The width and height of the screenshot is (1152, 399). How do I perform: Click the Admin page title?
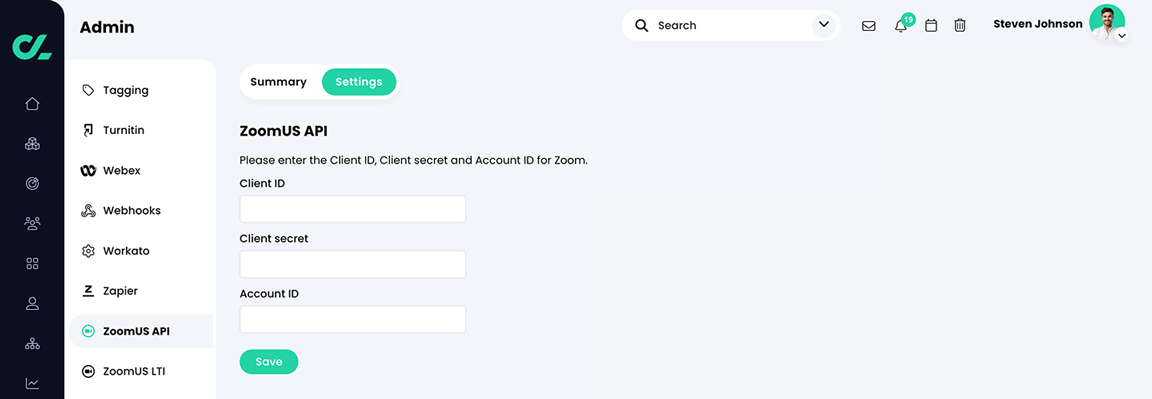coord(107,28)
